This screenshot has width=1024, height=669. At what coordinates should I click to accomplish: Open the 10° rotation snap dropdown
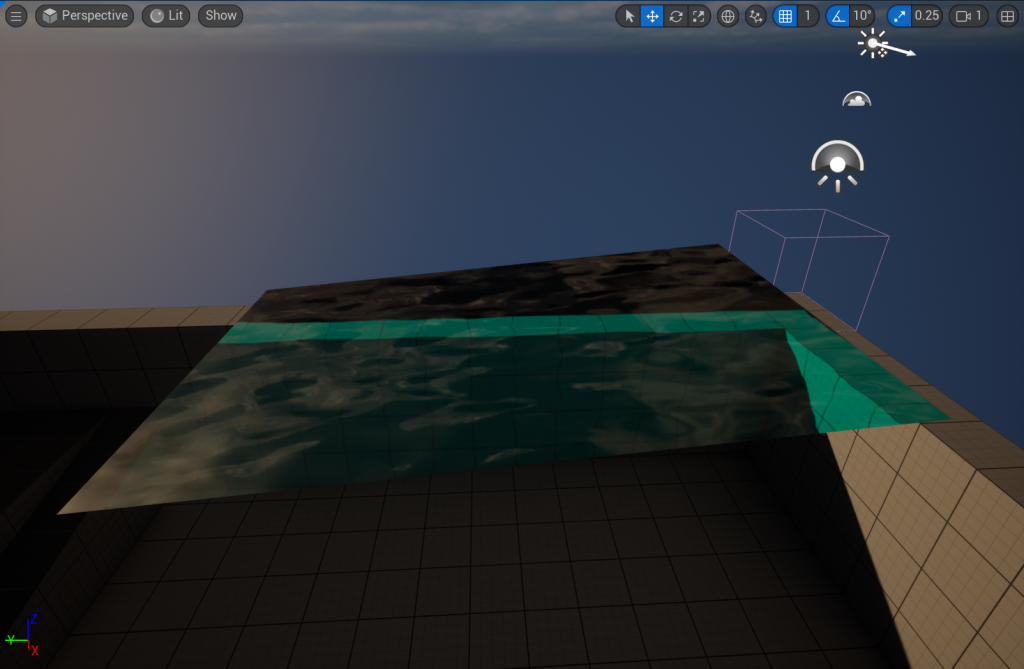point(862,16)
